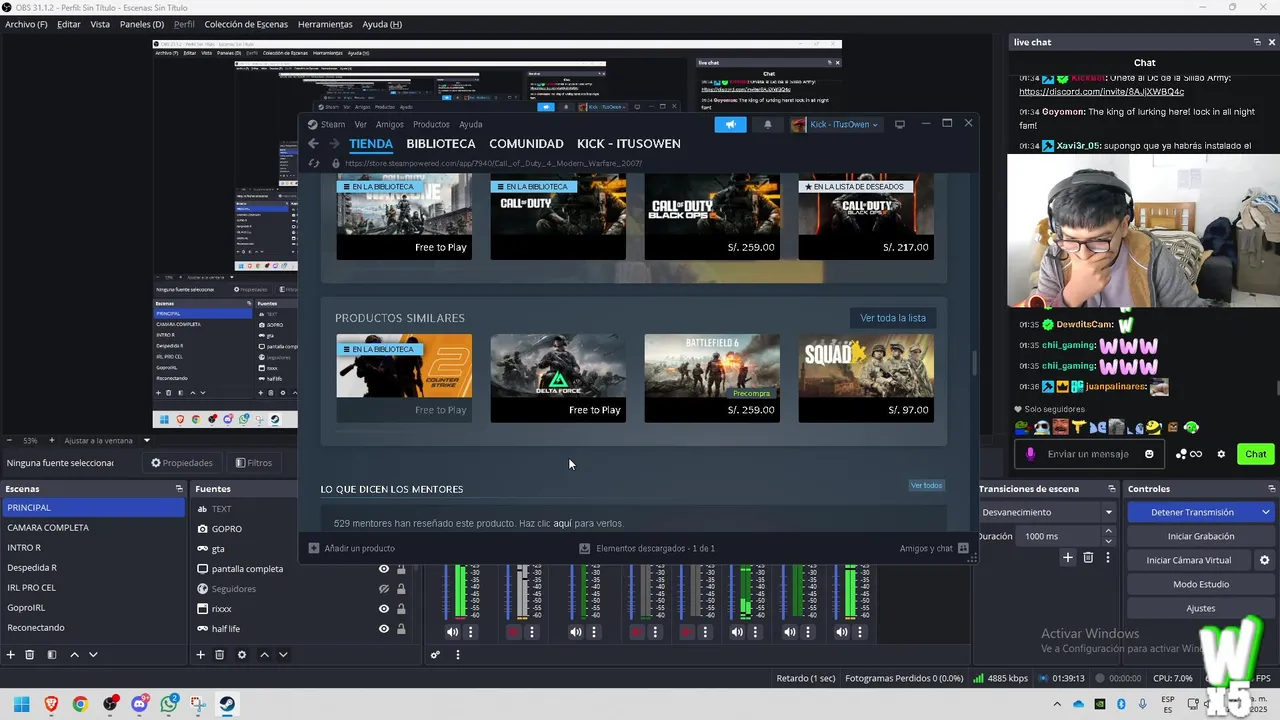Open scene filters icon in Escenas toolbar

coord(51,655)
